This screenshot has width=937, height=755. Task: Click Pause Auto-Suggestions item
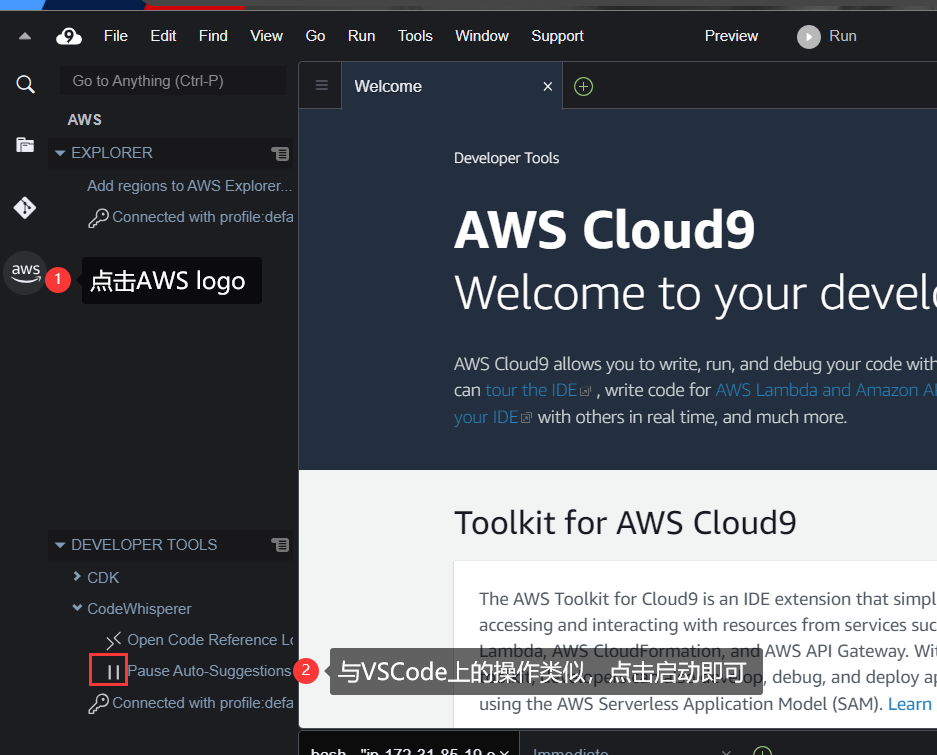(x=209, y=671)
